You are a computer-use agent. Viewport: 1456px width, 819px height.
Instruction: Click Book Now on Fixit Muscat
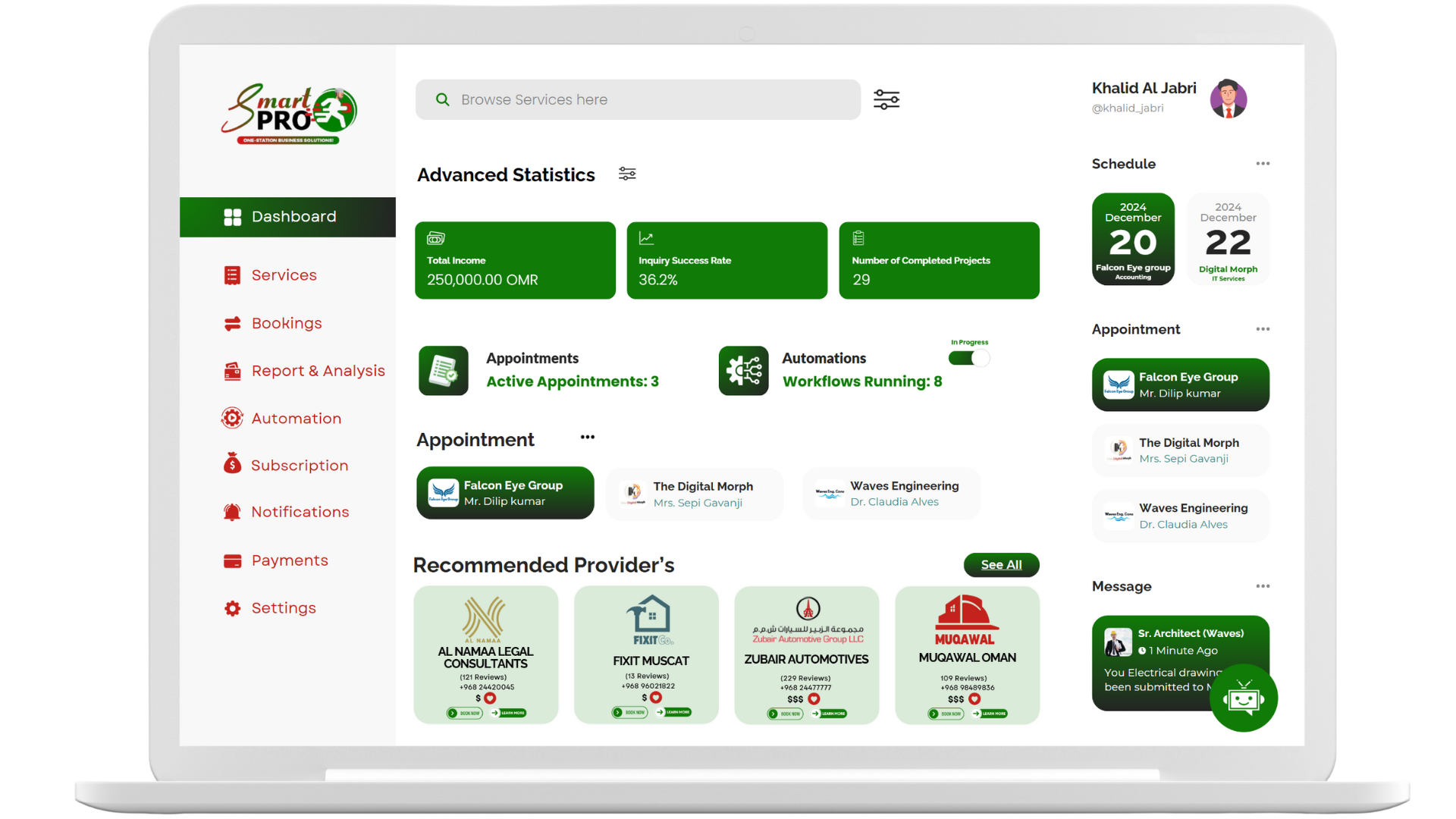[630, 712]
